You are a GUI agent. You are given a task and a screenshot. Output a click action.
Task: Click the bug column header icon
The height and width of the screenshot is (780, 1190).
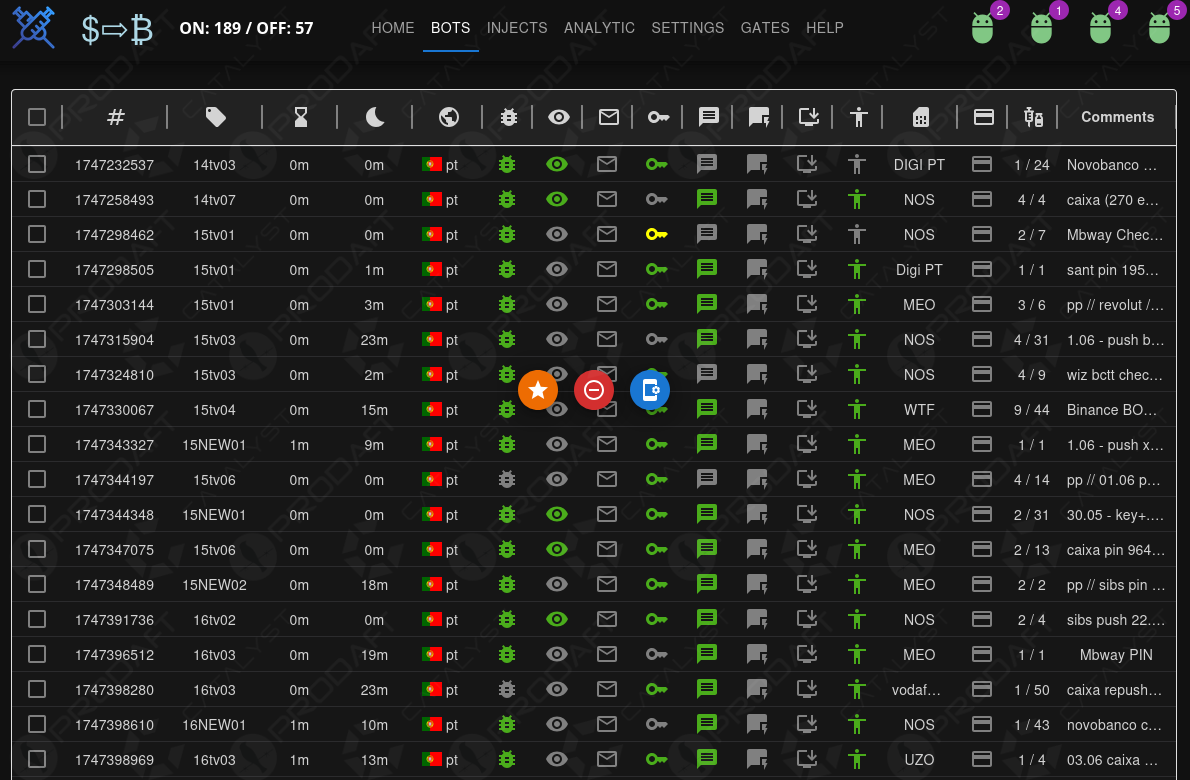coord(508,118)
